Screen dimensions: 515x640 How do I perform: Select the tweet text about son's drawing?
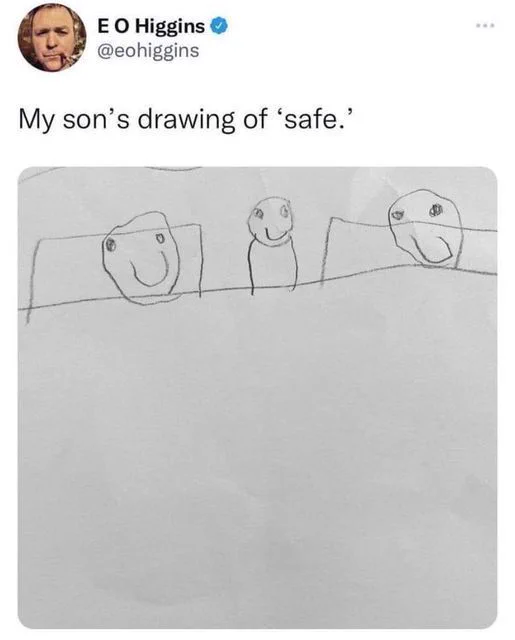click(185, 121)
